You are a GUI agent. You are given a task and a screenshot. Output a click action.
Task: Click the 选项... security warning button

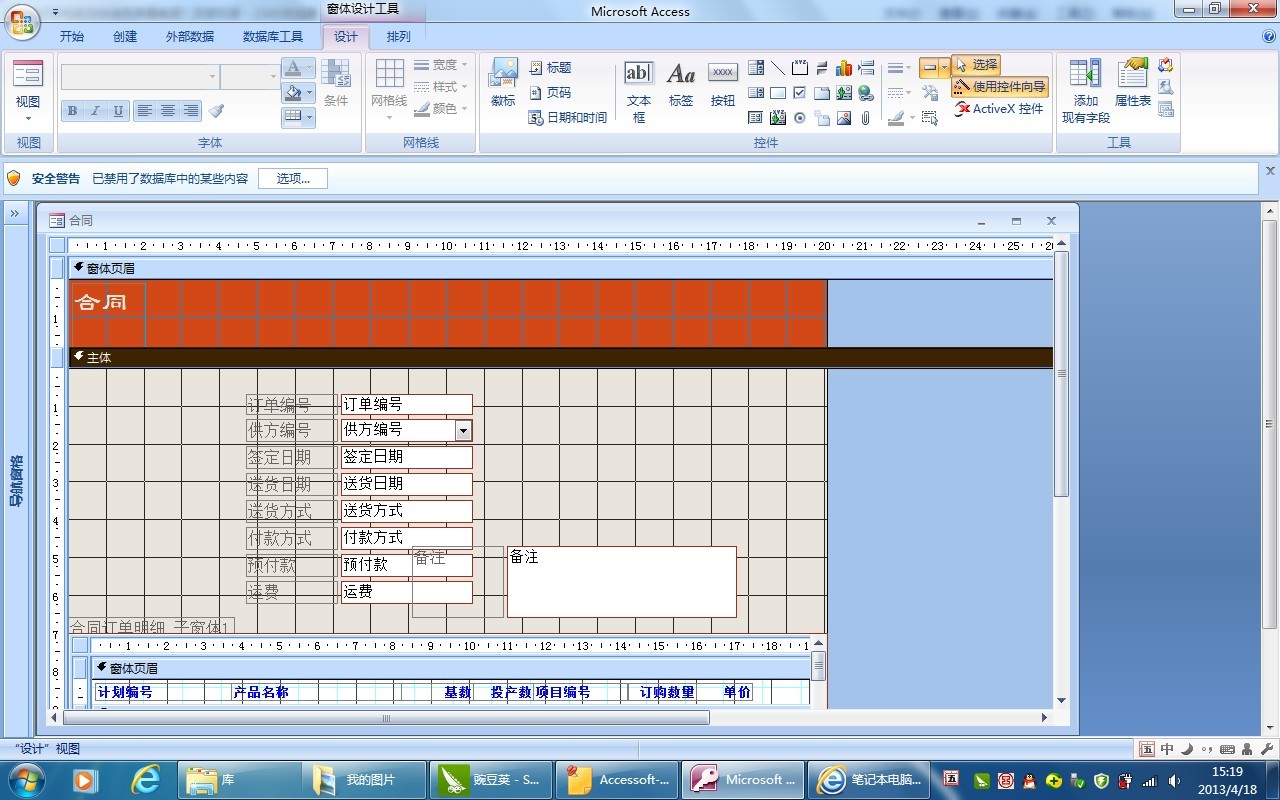point(293,179)
